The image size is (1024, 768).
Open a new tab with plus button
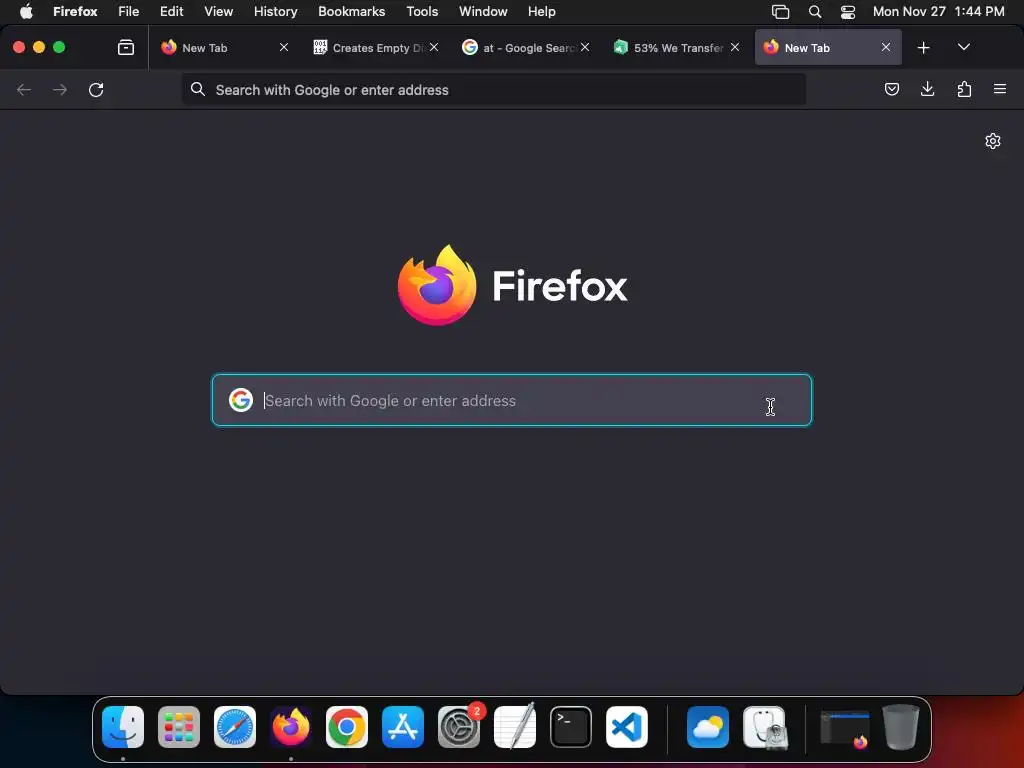click(923, 48)
